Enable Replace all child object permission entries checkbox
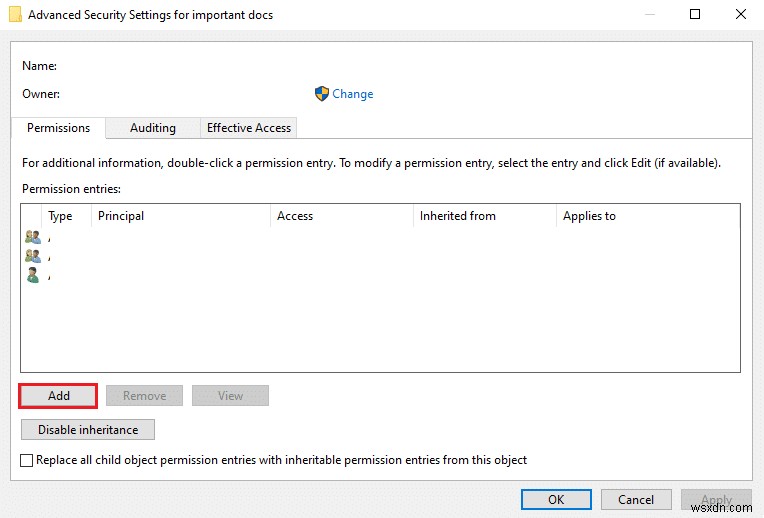 coord(27,460)
